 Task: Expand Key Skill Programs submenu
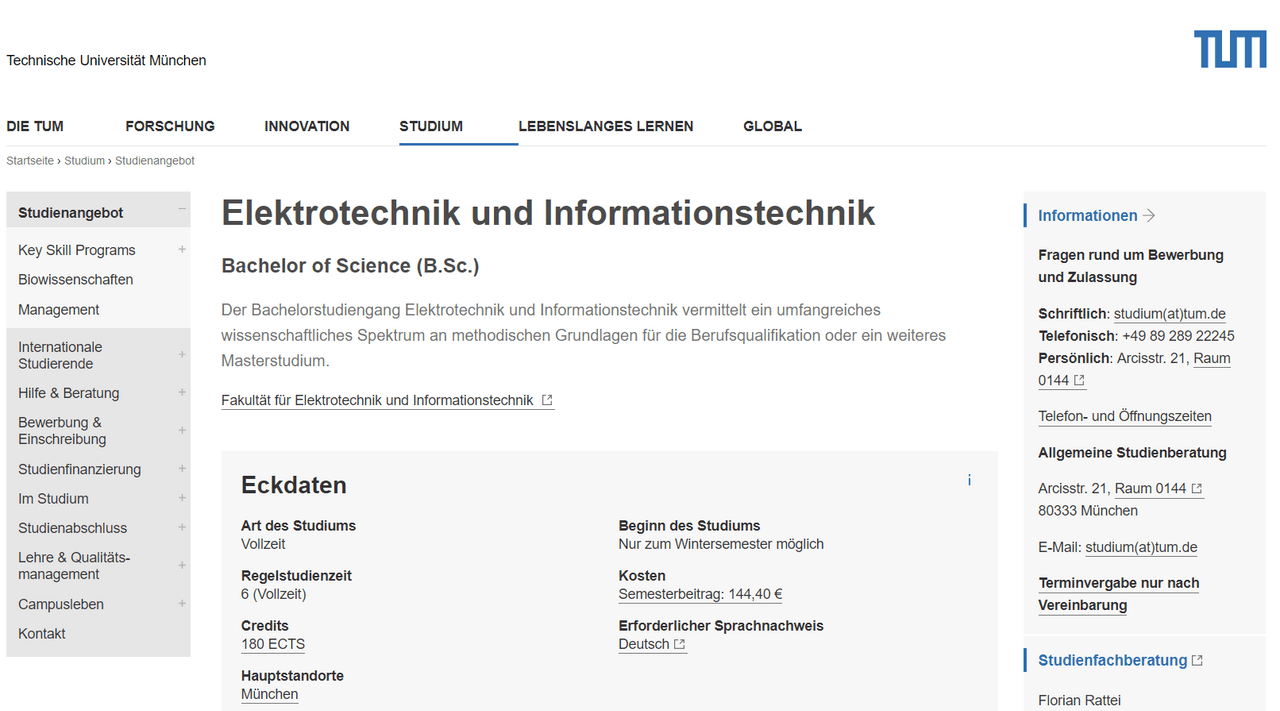coord(182,249)
